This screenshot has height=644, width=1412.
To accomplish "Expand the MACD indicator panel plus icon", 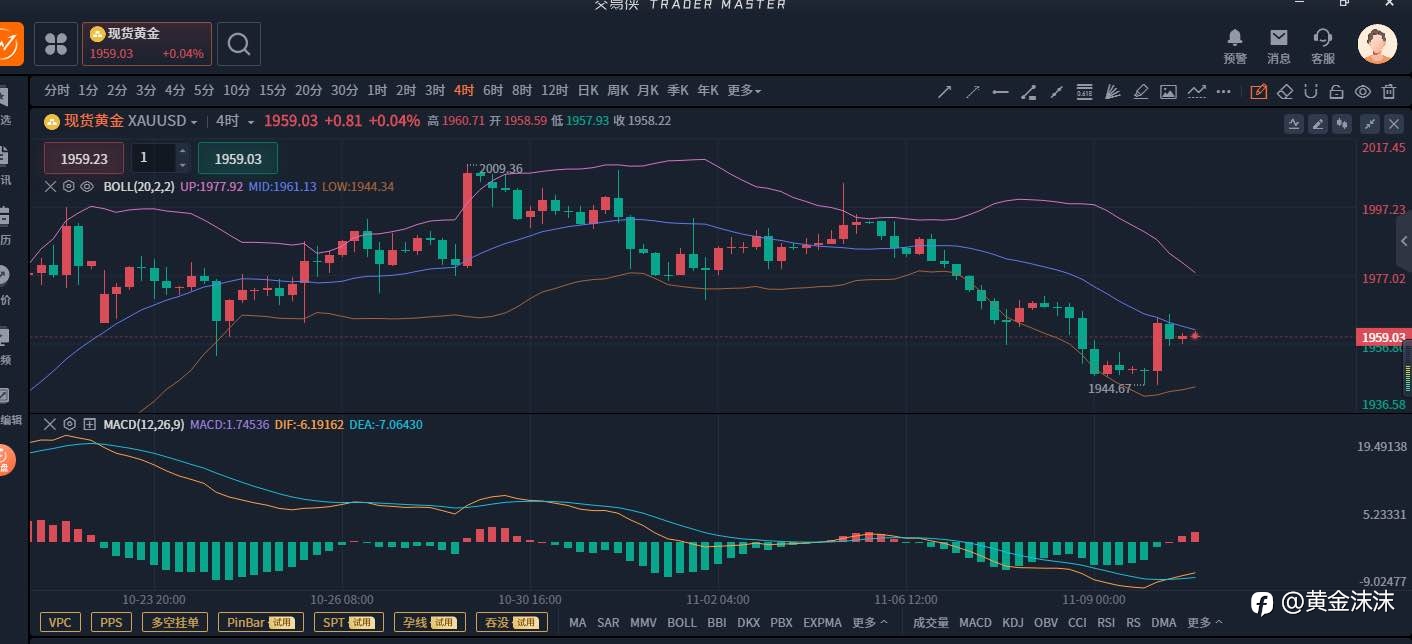I will tap(89, 424).
